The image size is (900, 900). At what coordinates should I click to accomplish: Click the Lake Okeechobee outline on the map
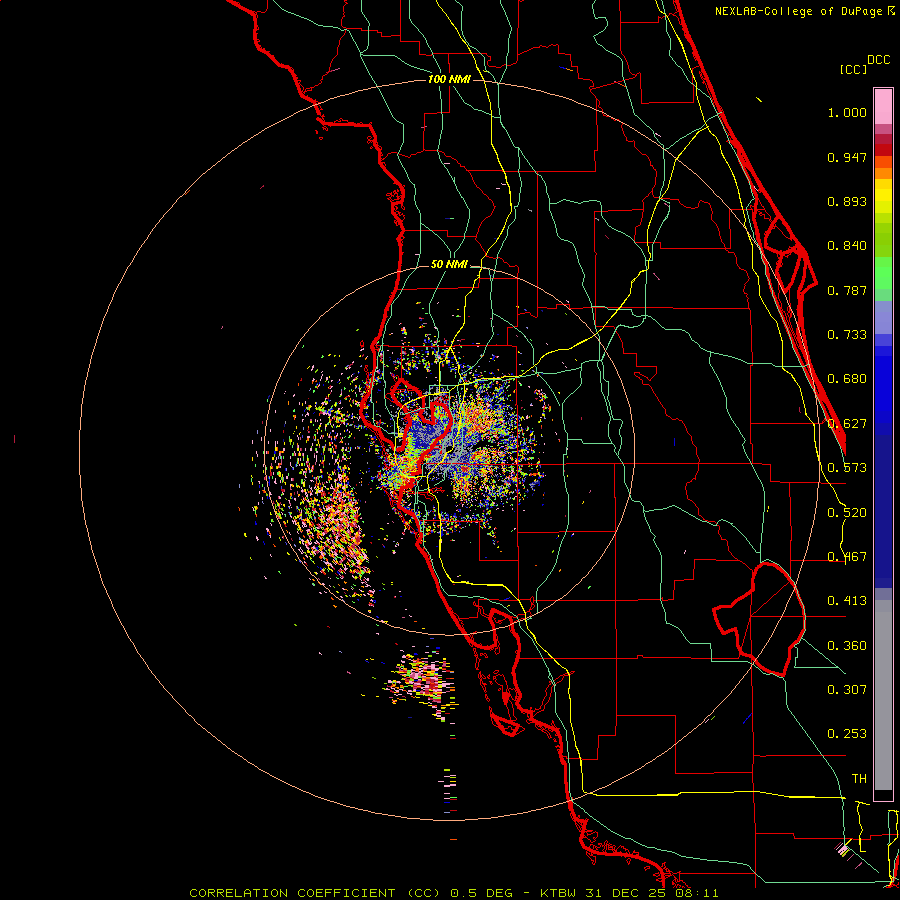tap(759, 619)
